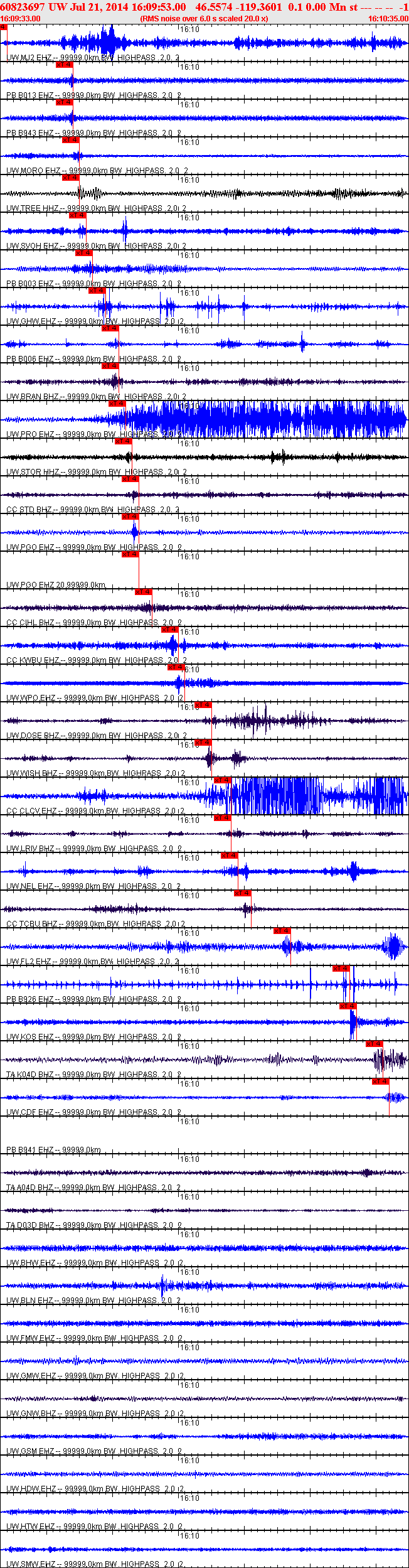Select the pick flag on the UW.KOS trace
This screenshot has height=1568, width=409.
(348, 1006)
